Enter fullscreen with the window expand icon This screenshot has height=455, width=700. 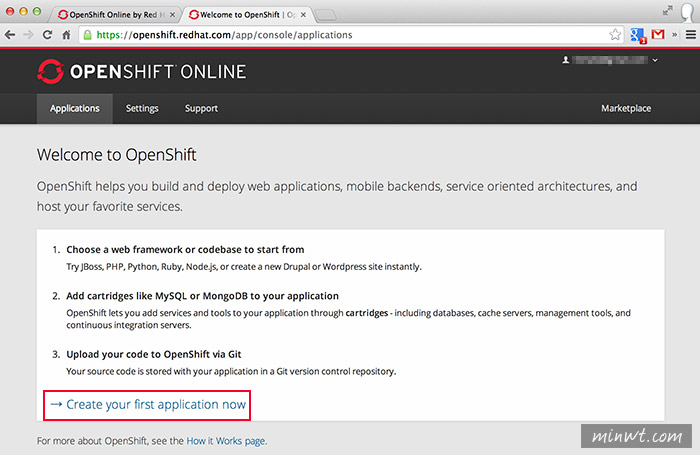[x=667, y=10]
